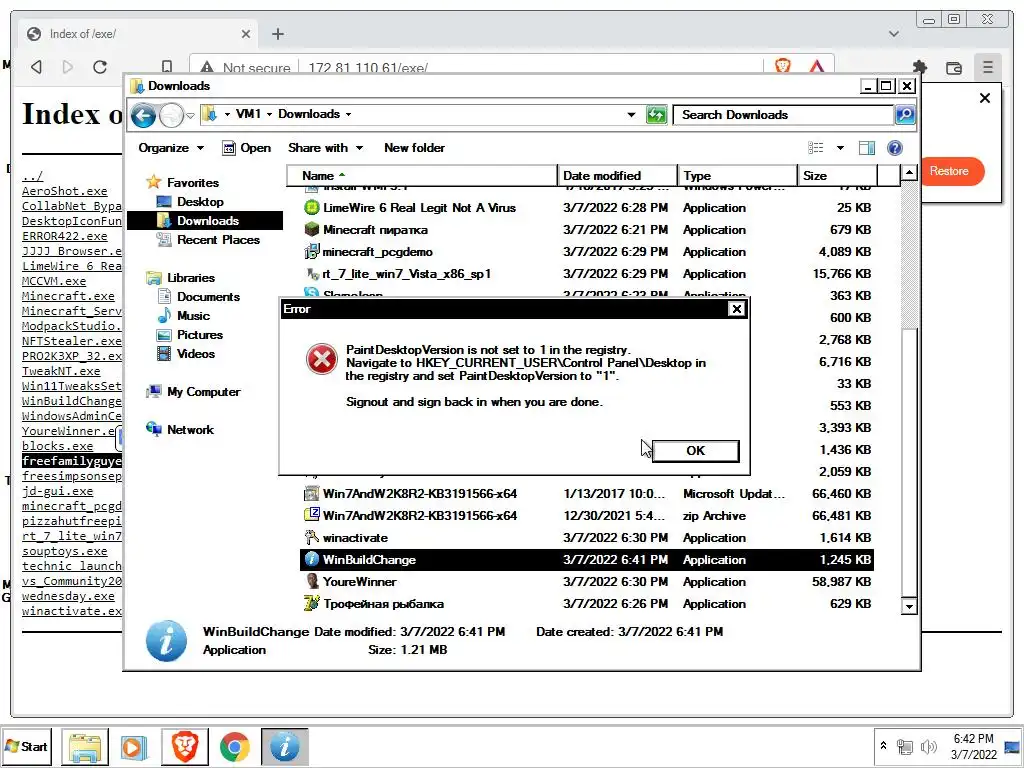Screen dimensions: 1024x768
Task: Open Music library in navigation pane
Action: pos(184,315)
